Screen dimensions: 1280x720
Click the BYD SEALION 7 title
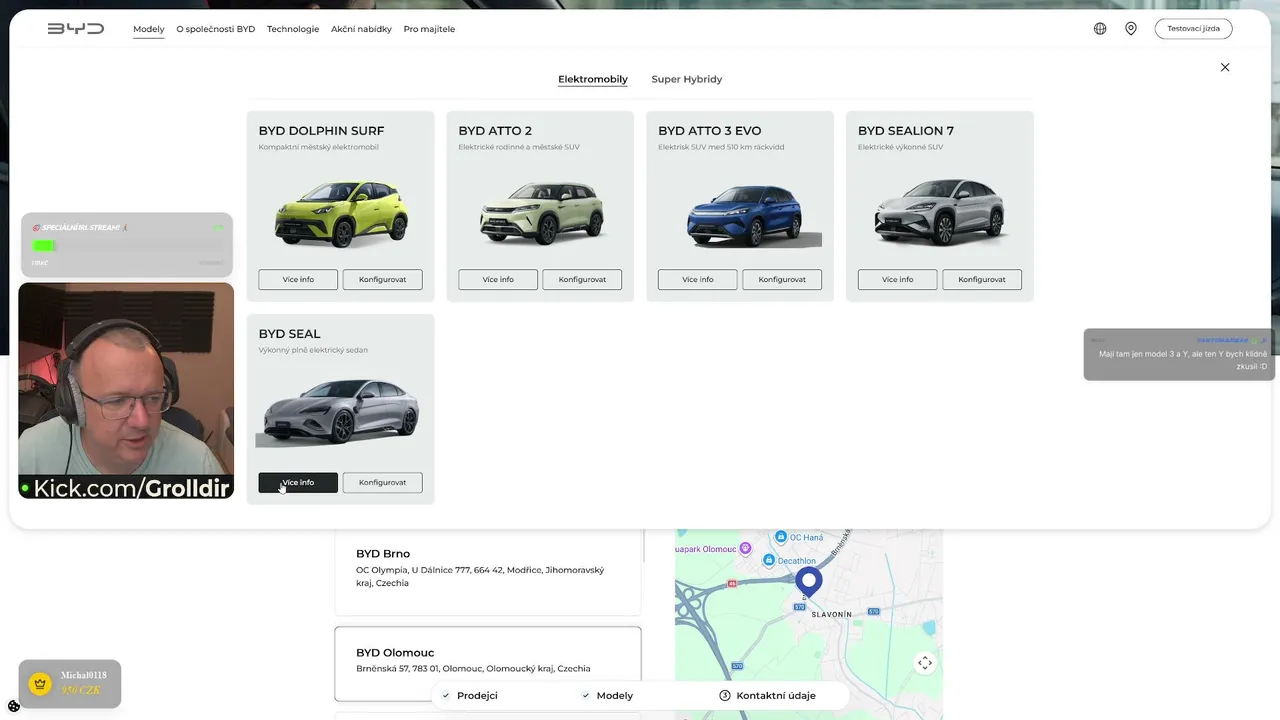[x=906, y=131]
